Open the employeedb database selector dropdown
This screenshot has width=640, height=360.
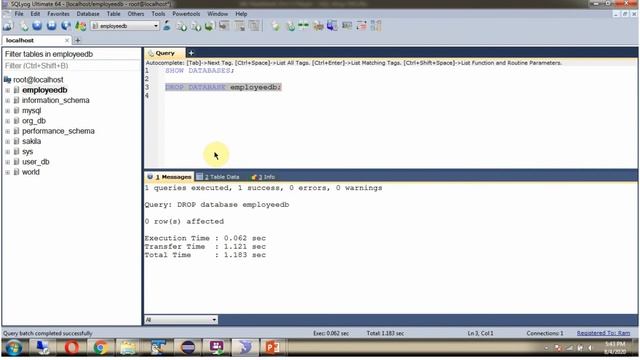pyautogui.click(x=124, y=26)
